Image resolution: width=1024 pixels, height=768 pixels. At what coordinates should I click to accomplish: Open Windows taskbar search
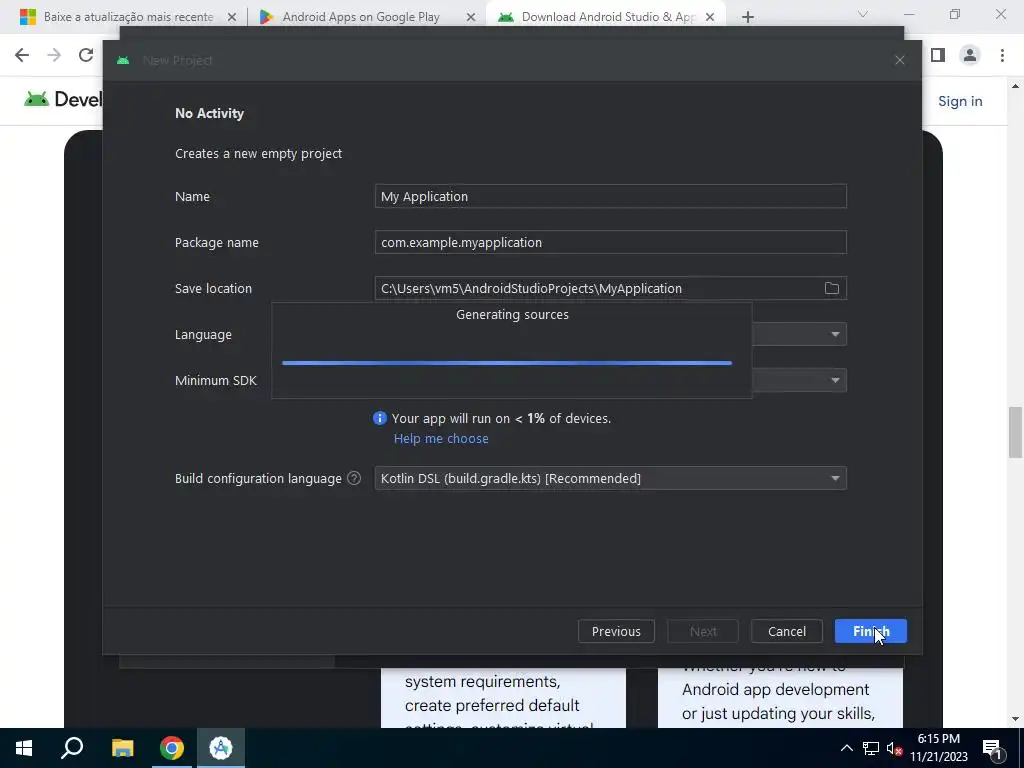click(72, 748)
